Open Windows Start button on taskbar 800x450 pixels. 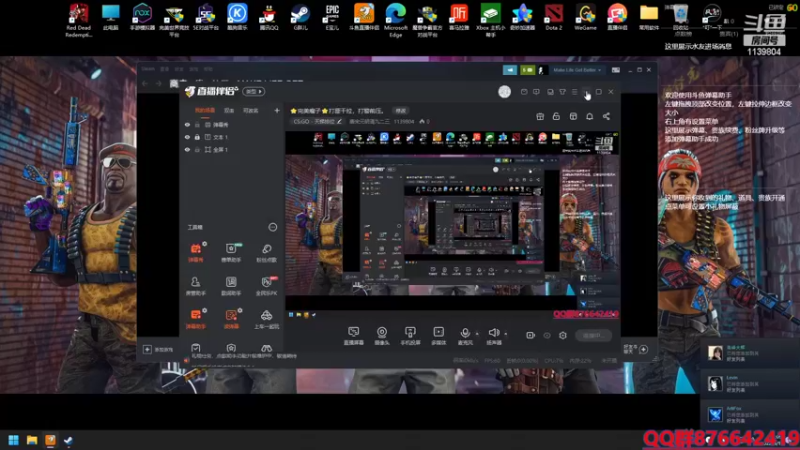(x=14, y=440)
